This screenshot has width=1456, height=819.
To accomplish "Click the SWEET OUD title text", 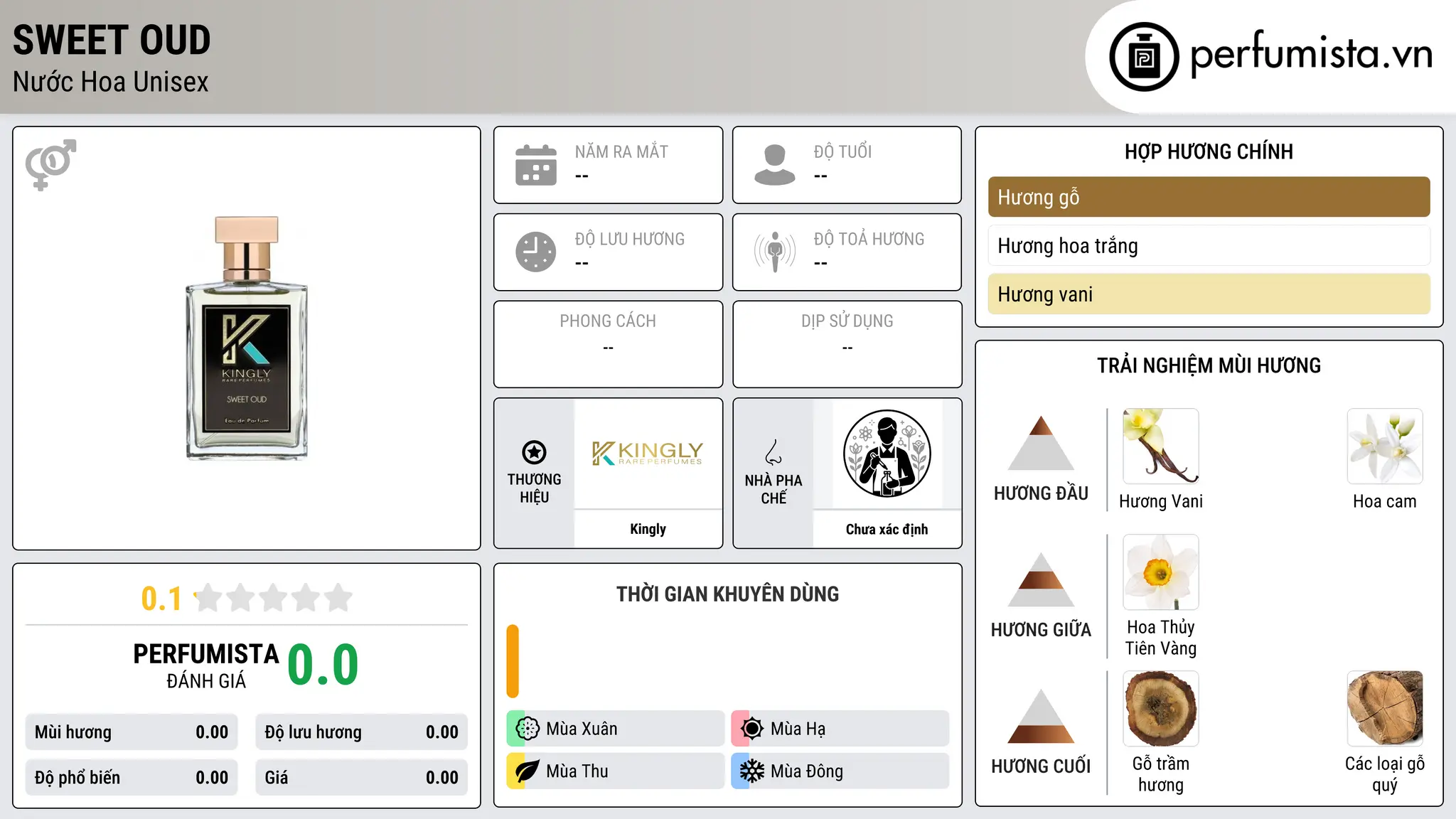I will click(112, 40).
